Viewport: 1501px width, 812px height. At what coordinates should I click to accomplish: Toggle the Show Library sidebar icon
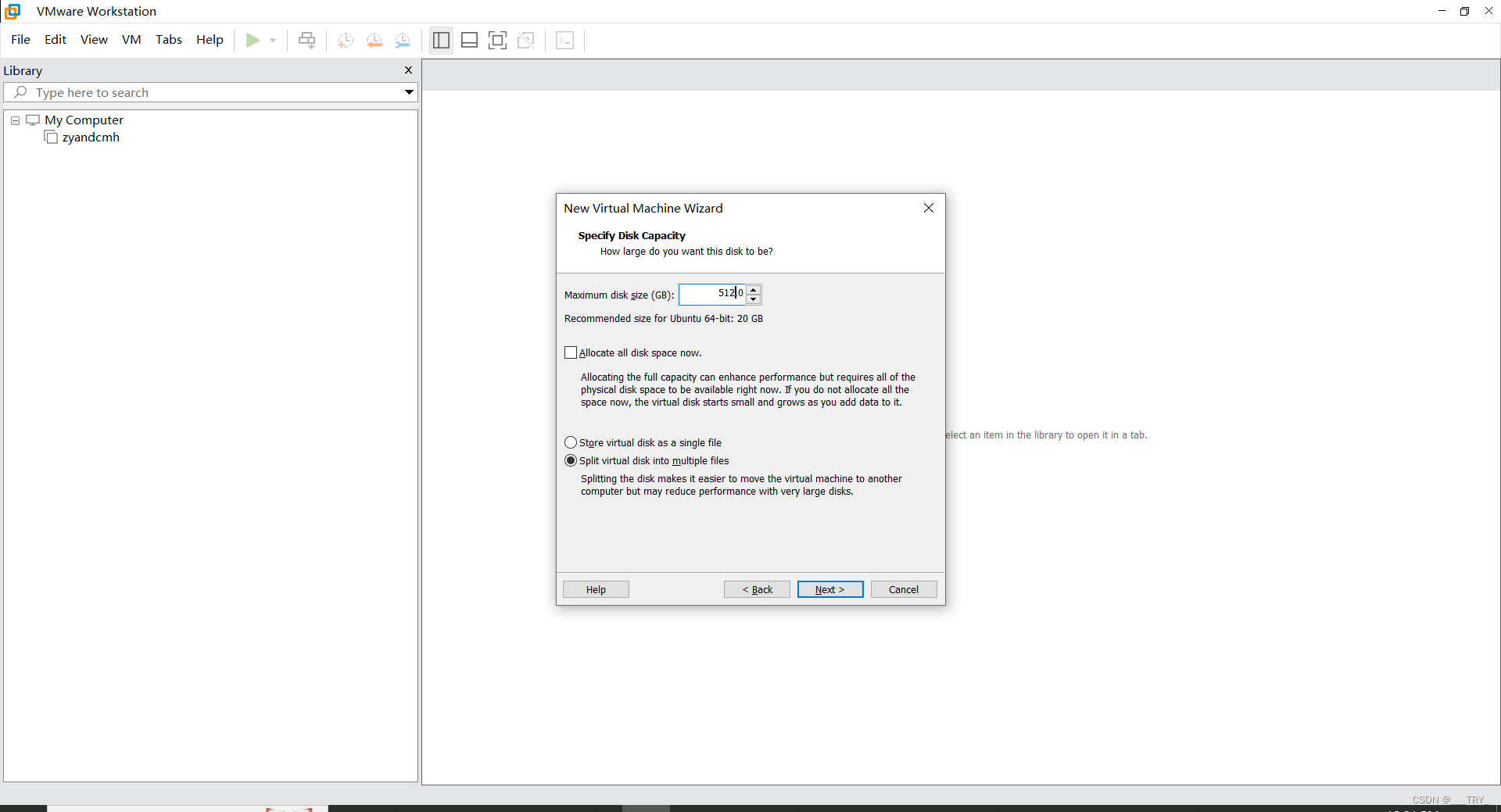tap(441, 40)
